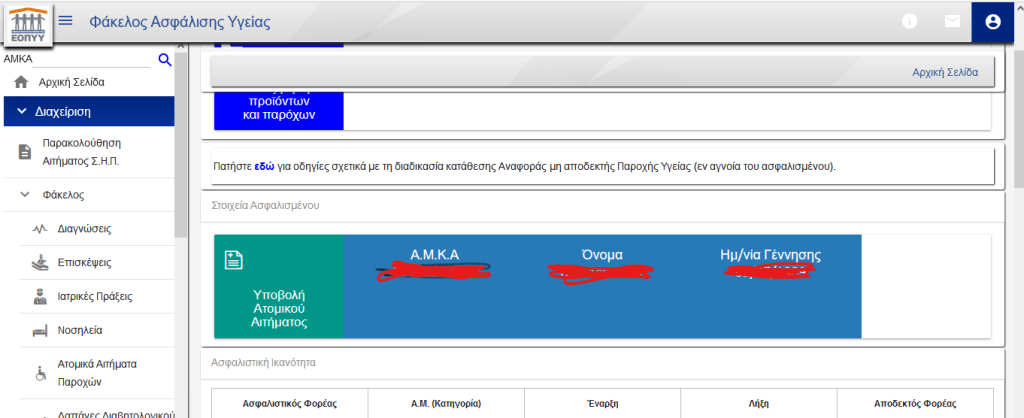Click the blue προϊόντων και παρόχων tile
The height and width of the screenshot is (418, 1024).
[x=279, y=109]
